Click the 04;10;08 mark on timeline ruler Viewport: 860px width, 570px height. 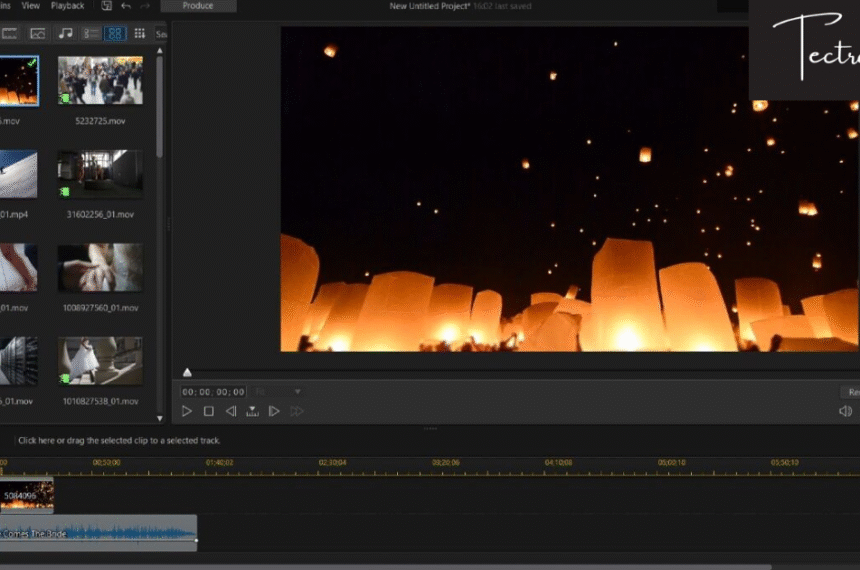pos(558,463)
